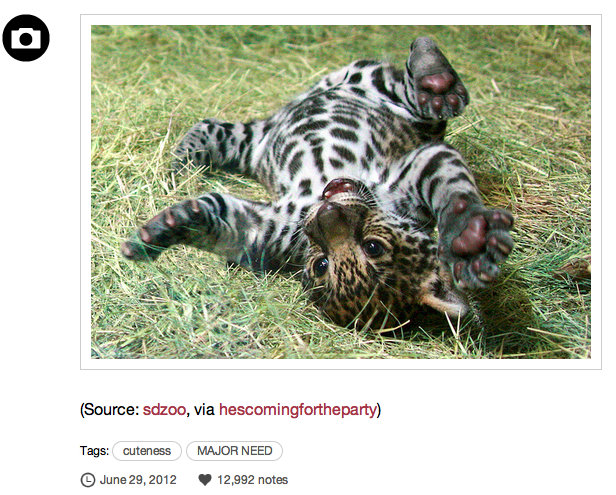Click the clock icon beside the date
The height and width of the screenshot is (495, 616).
tap(88, 480)
